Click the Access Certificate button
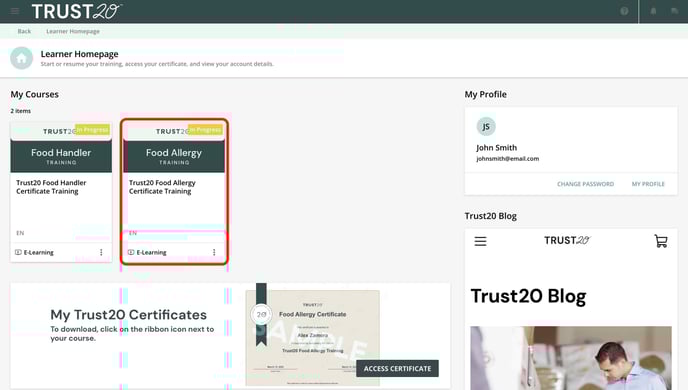688x390 pixels. (397, 369)
